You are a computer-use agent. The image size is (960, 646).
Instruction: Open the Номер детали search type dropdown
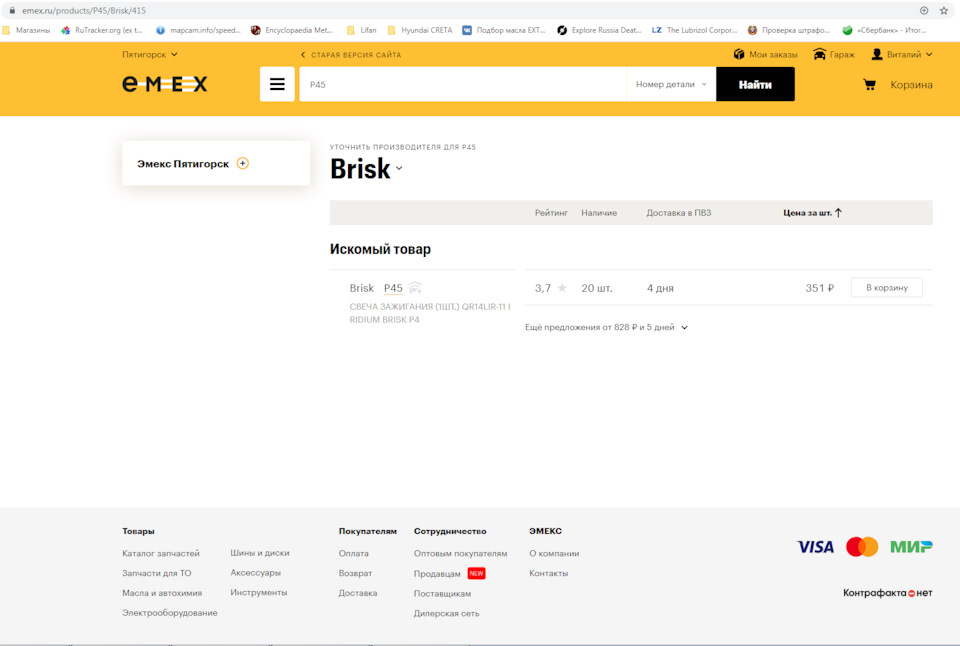(x=671, y=85)
